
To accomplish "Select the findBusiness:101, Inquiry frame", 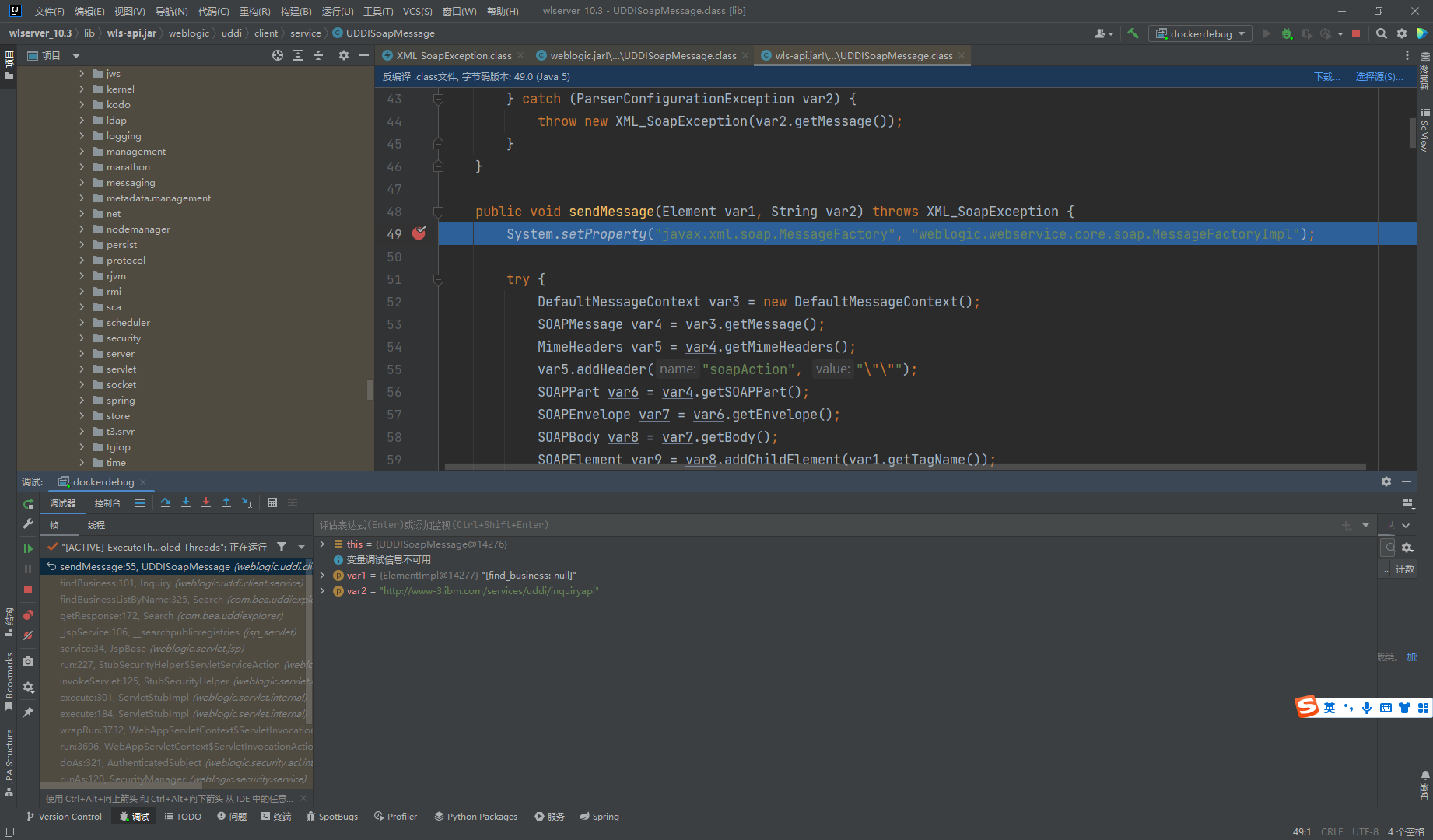I will [x=177, y=583].
